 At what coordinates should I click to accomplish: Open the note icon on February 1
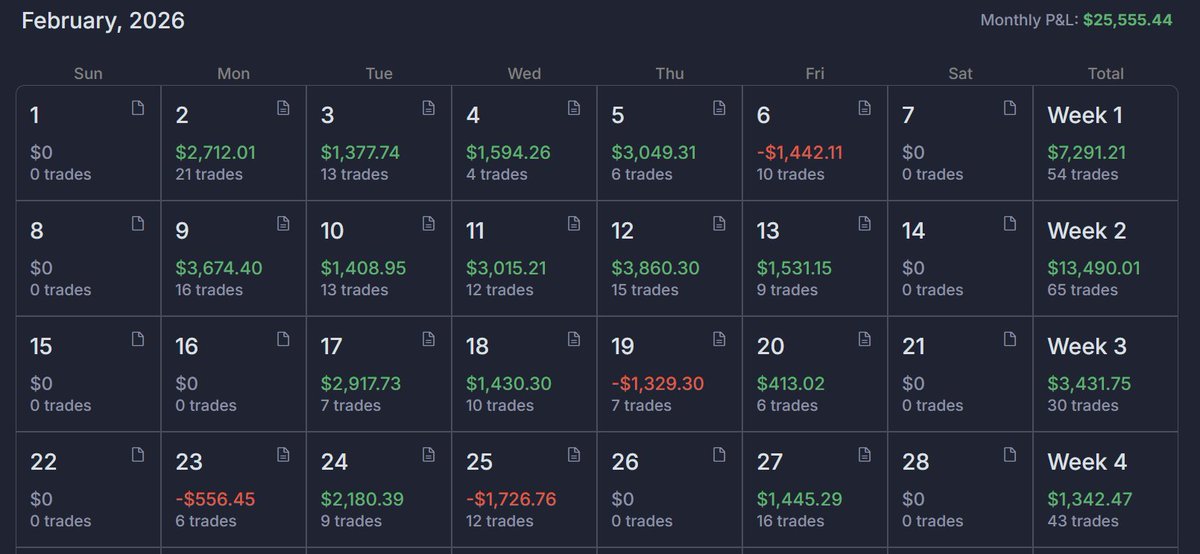point(138,108)
